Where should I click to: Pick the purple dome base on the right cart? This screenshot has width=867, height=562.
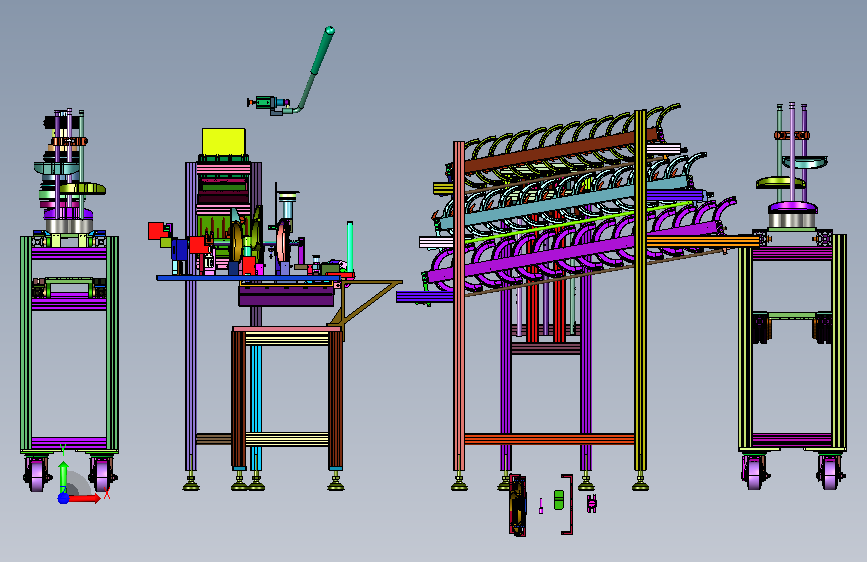pos(792,208)
